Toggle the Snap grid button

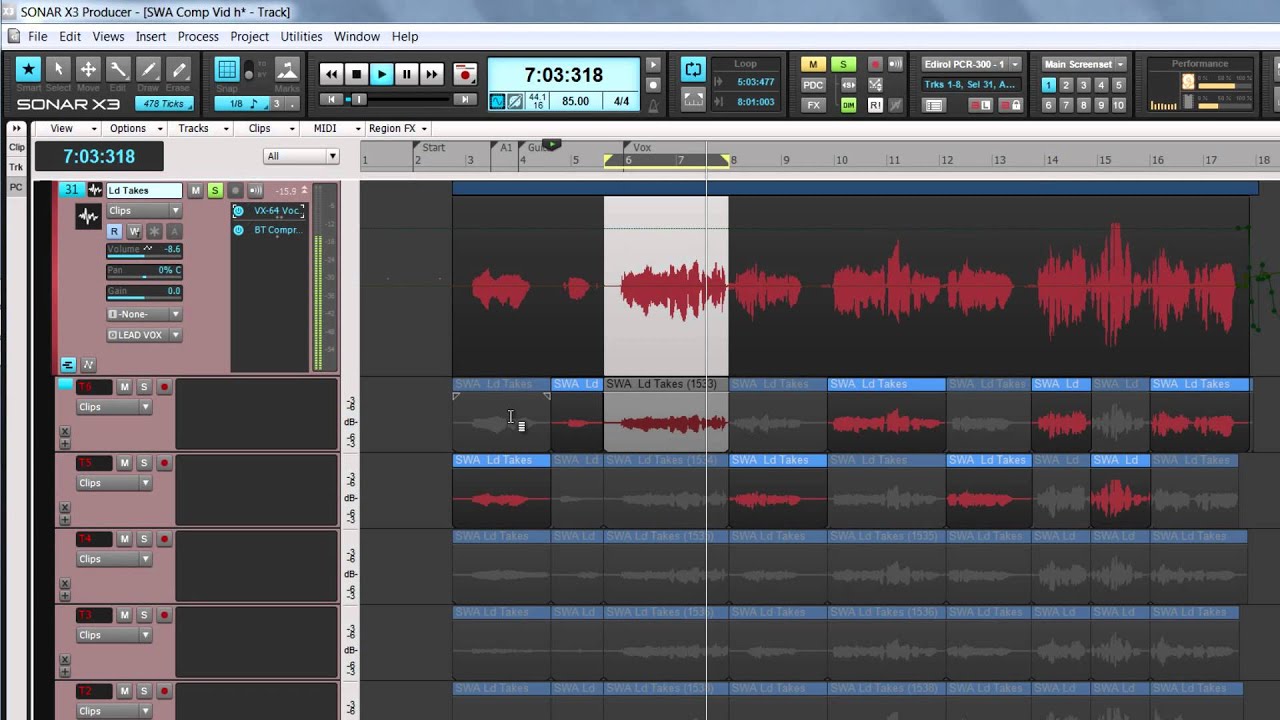pos(227,69)
